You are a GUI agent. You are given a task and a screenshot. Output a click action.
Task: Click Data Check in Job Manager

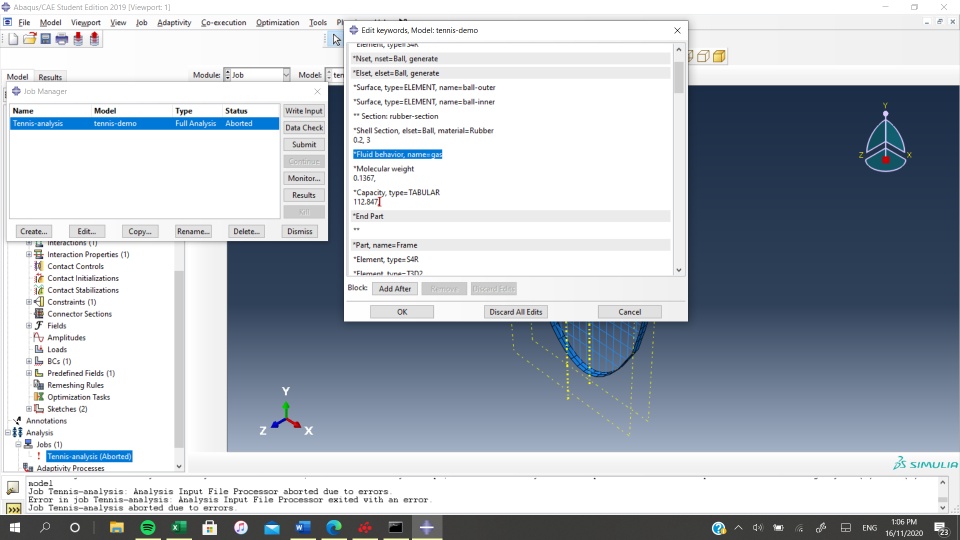point(304,127)
